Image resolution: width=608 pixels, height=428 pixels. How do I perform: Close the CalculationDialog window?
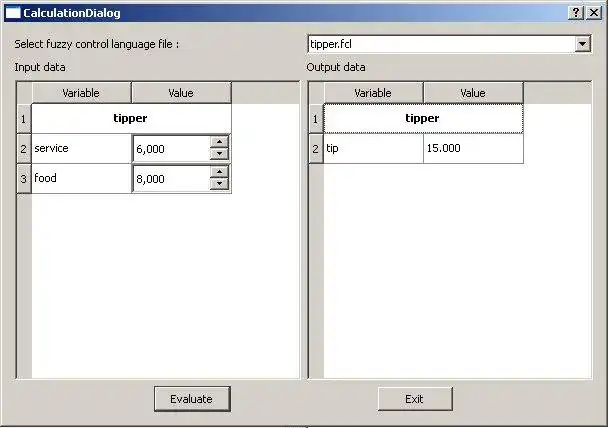[x=594, y=13]
